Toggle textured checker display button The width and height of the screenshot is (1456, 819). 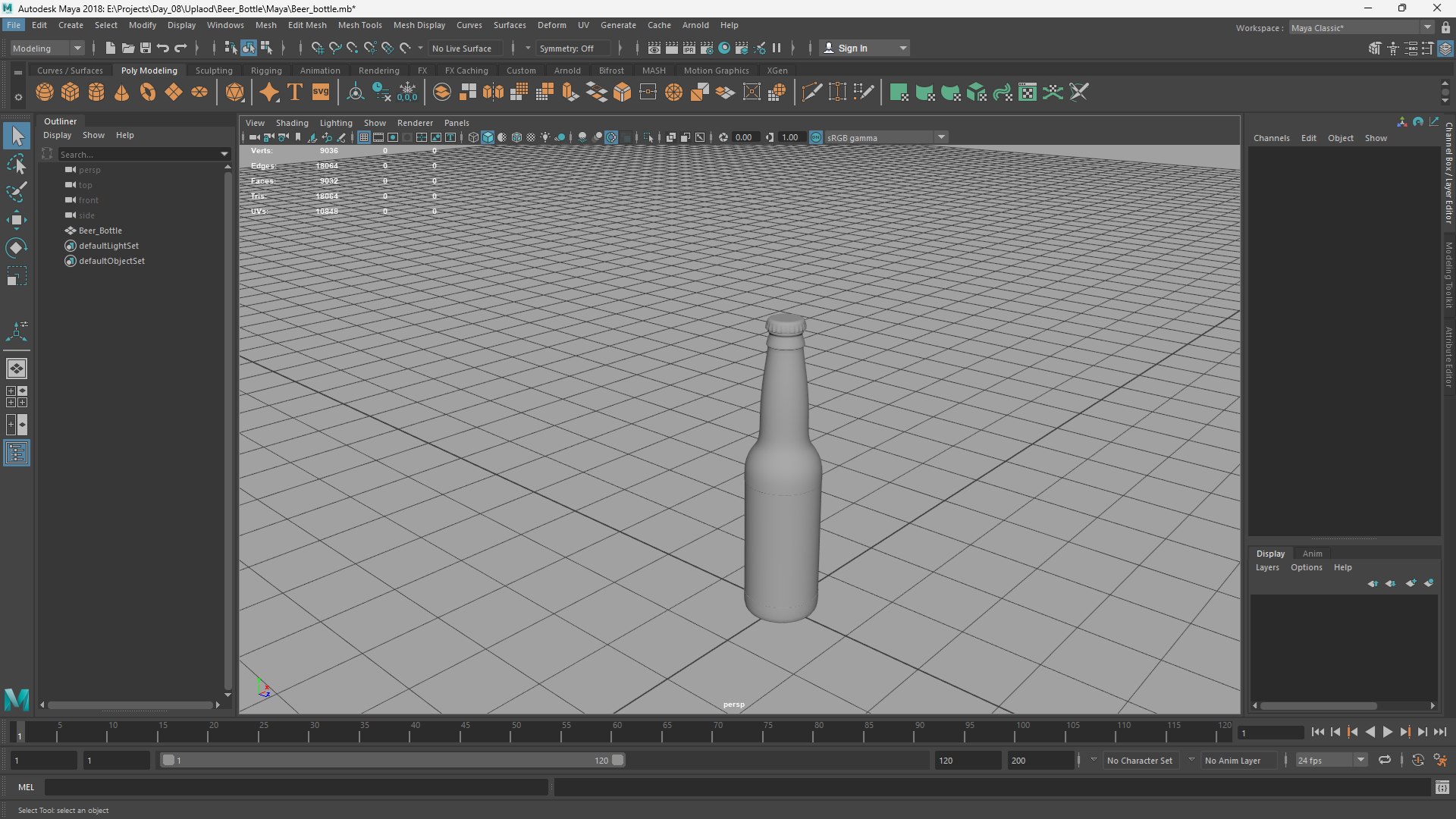[x=531, y=137]
